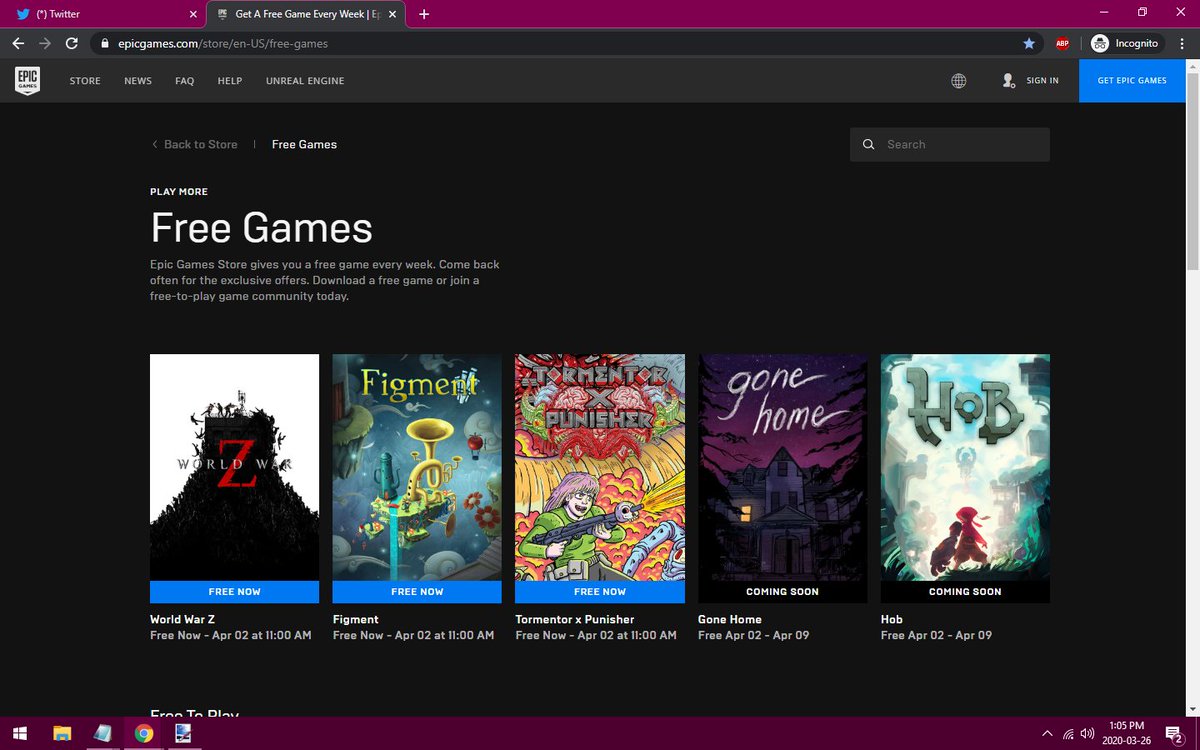Click COMING SOON under Hob
Image resolution: width=1200 pixels, height=750 pixels.
point(965,592)
